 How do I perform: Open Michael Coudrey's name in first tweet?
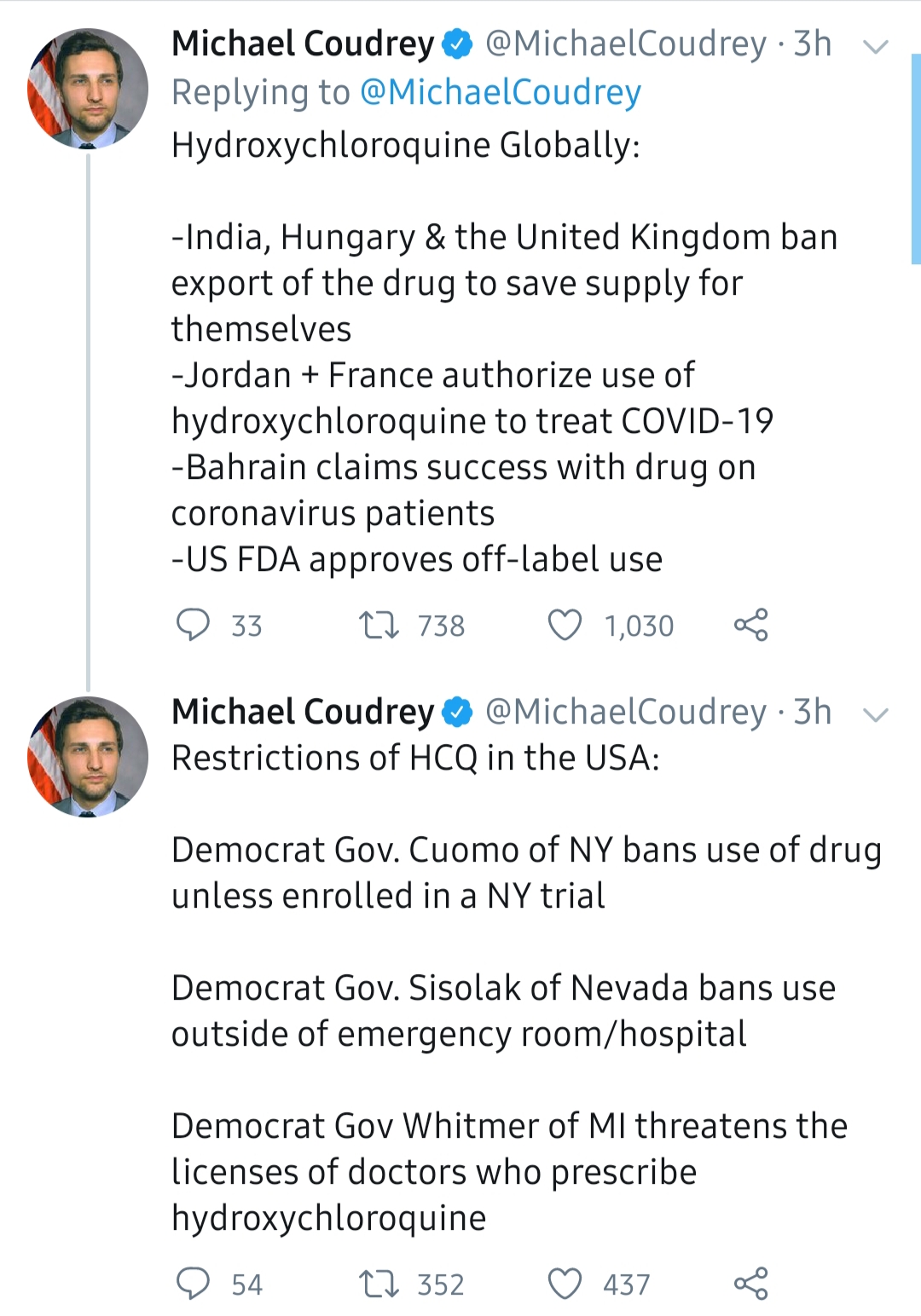303,44
